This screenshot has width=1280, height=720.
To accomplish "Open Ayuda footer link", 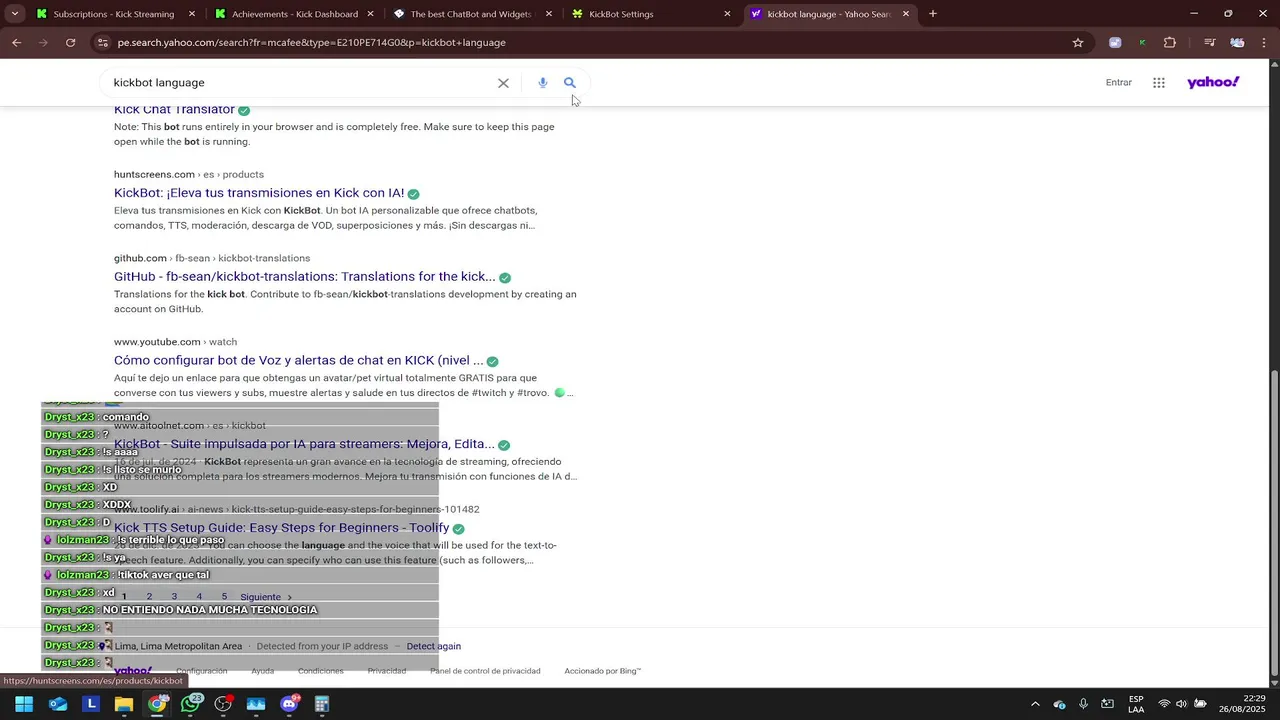I will click(263, 671).
